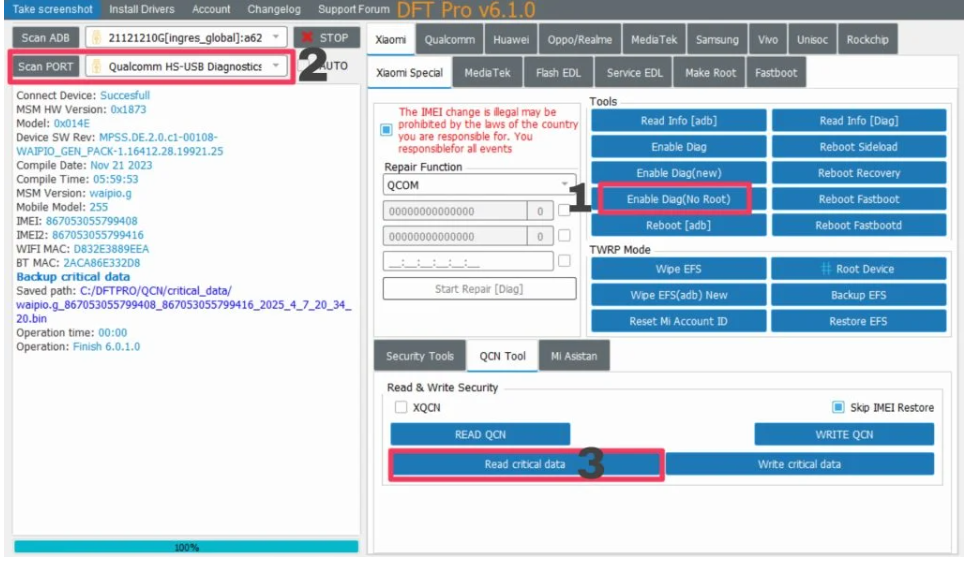Select the Xiaomi Special sub-tab
969x565 pixels.
point(409,73)
